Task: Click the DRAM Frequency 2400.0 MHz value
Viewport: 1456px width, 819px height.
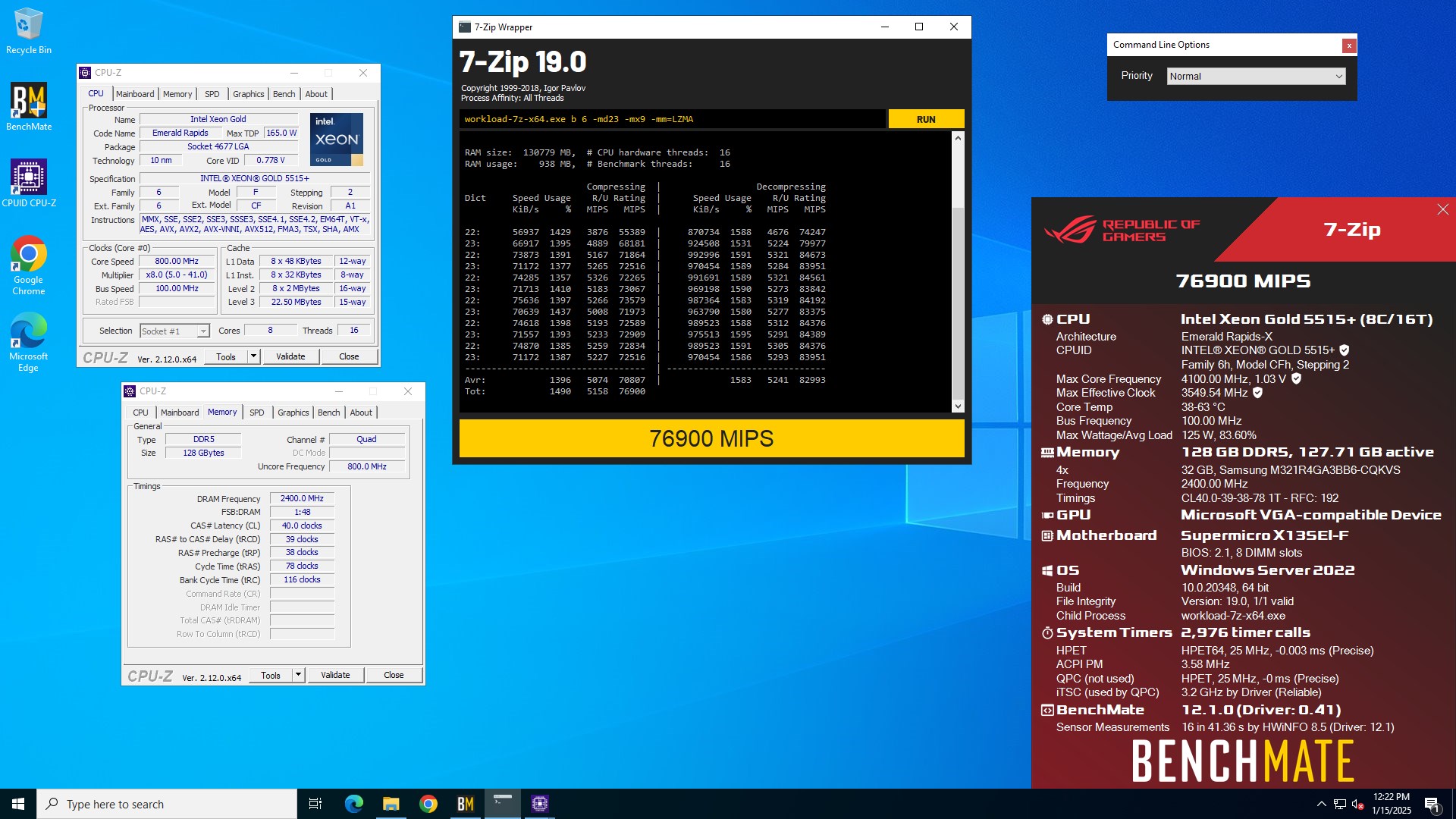Action: 302,498
